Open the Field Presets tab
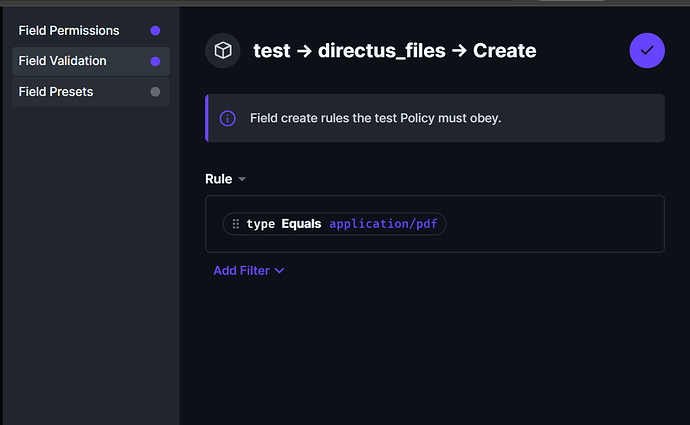 coord(56,93)
